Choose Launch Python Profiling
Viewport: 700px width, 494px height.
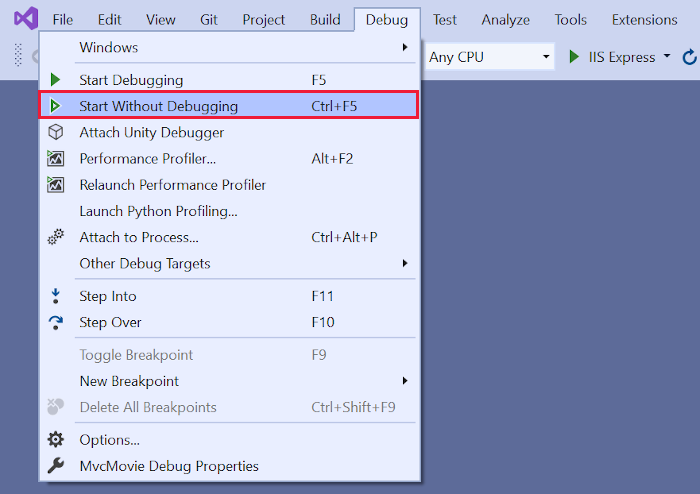[x=158, y=211]
